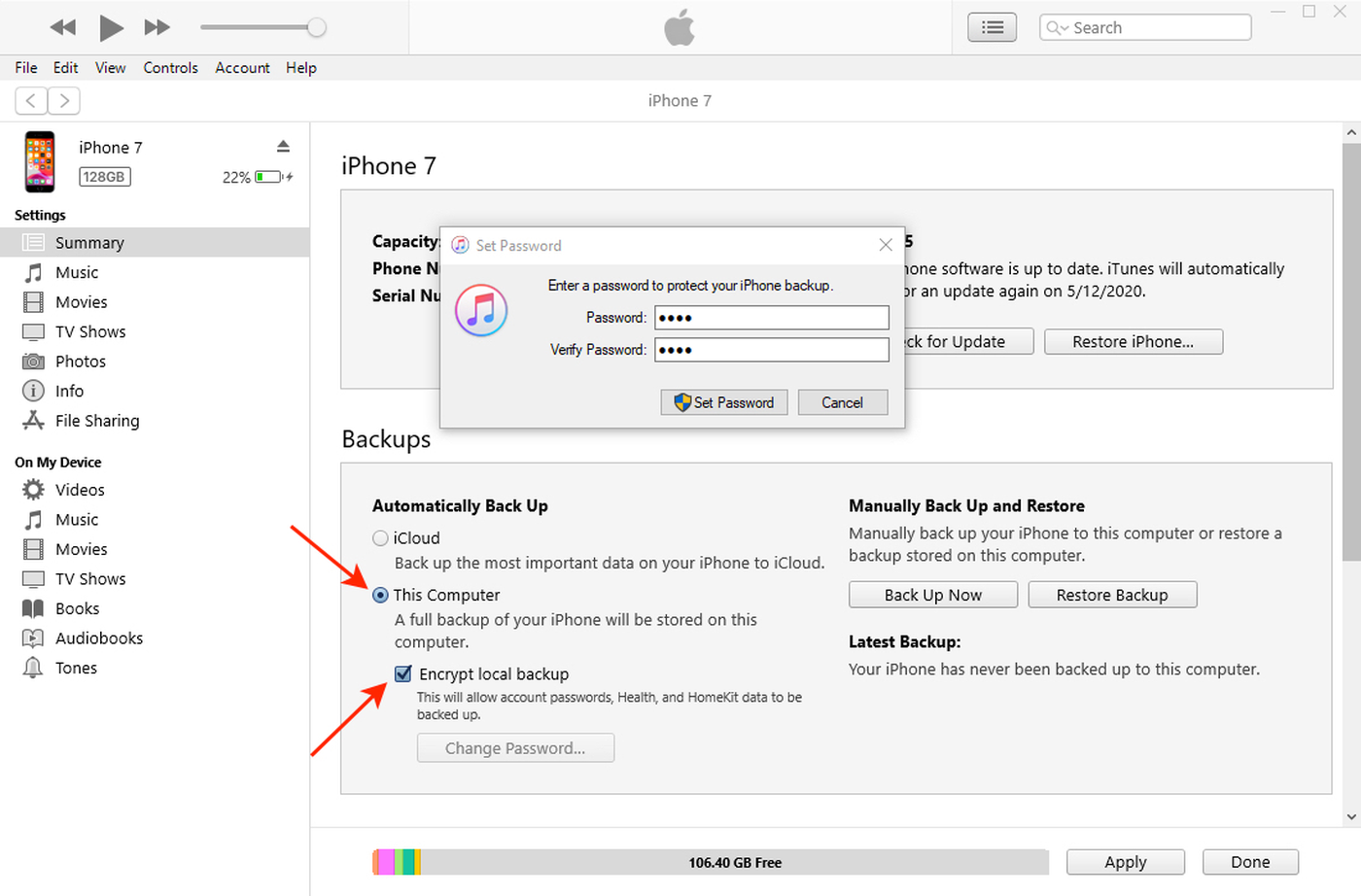This screenshot has width=1361, height=896.
Task: Eject the iPhone 7 device
Action: (283, 147)
